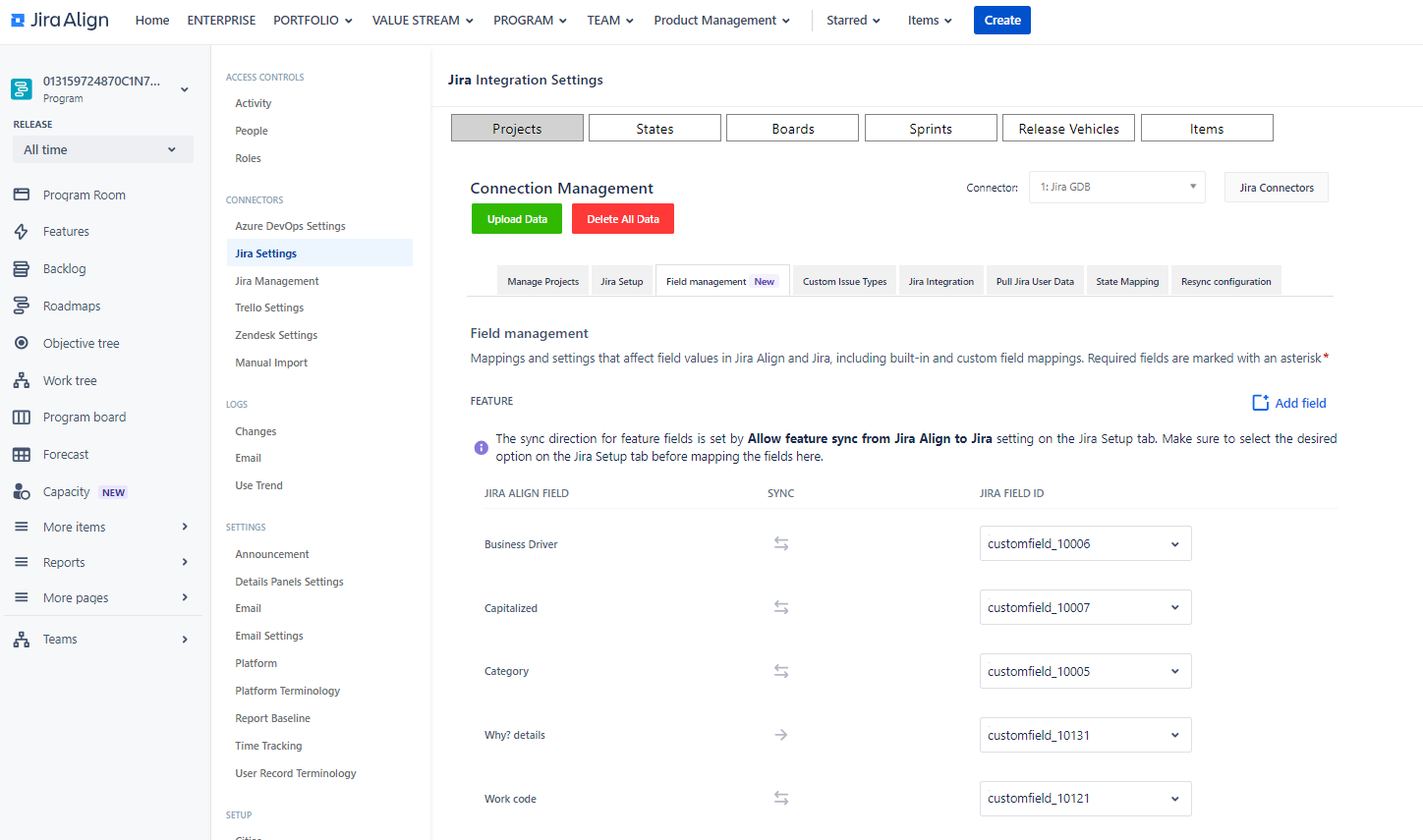
Task: Open the Custom Issue Types sub-tab
Action: 844,281
